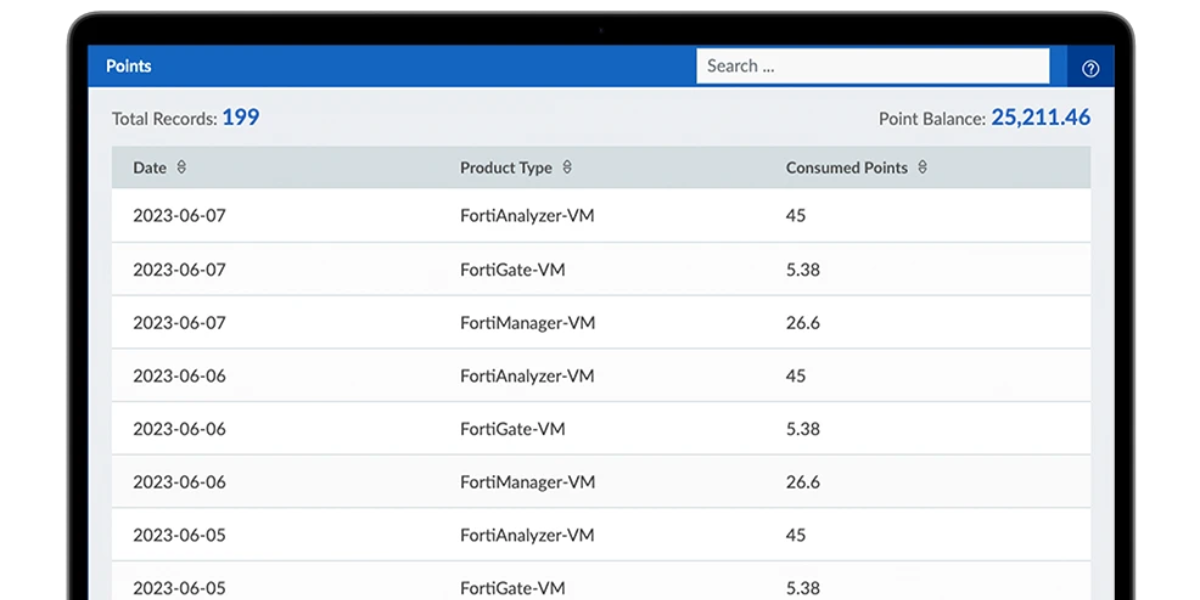Select 26.6 points in 2023-06-07 row
1200x600 pixels.
point(803,323)
